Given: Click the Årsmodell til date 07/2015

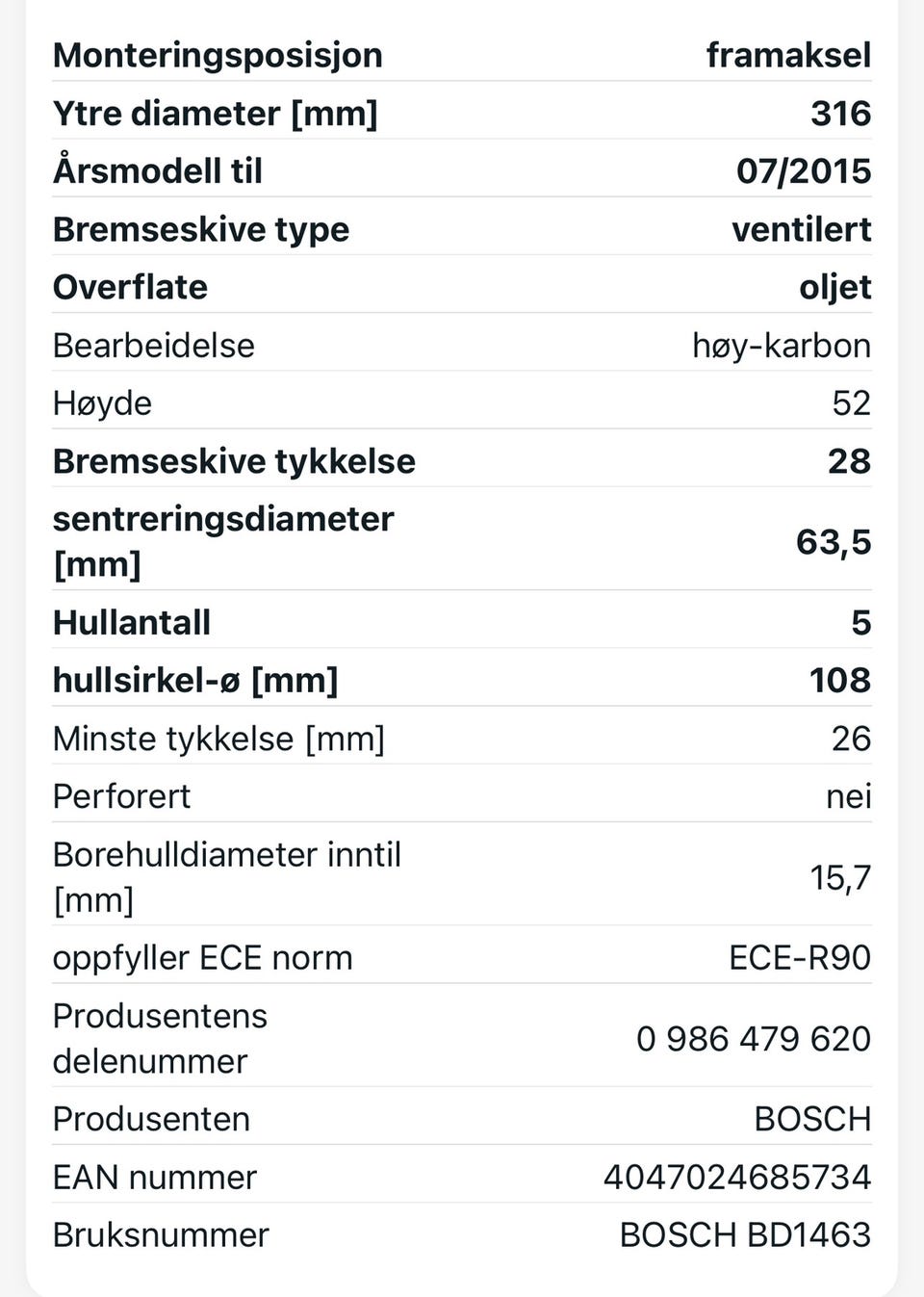Looking at the screenshot, I should (803, 171).
